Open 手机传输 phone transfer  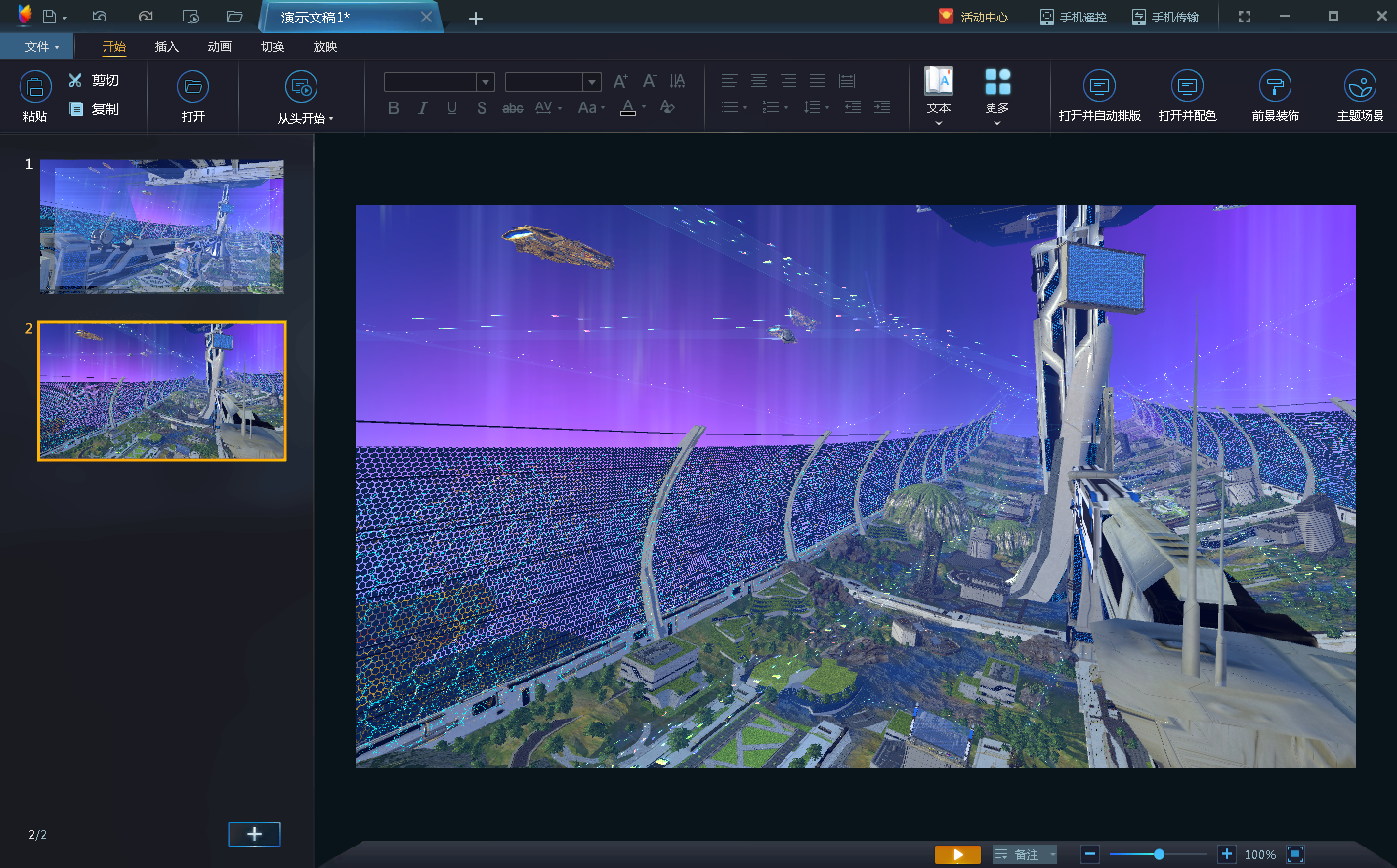pyautogui.click(x=1164, y=17)
